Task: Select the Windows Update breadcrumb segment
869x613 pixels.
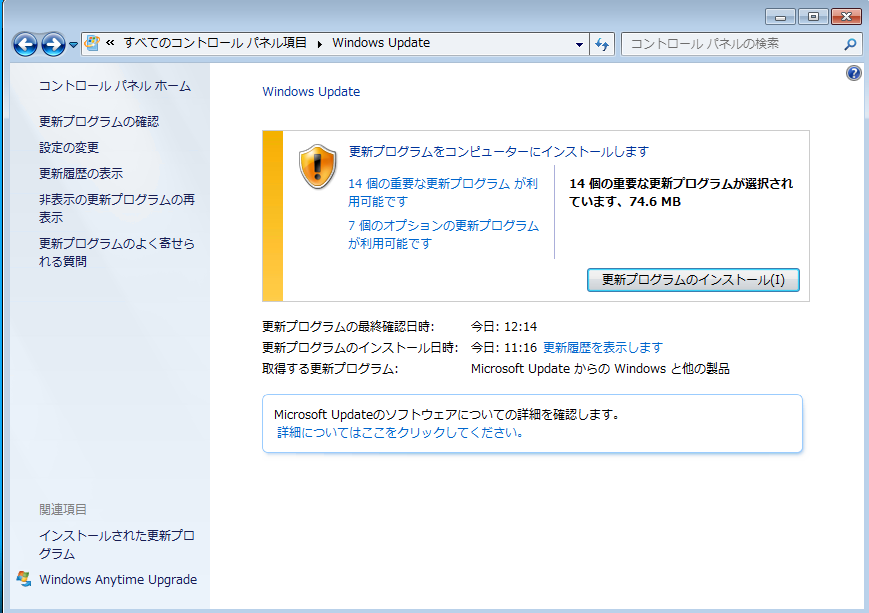Action: 381,43
